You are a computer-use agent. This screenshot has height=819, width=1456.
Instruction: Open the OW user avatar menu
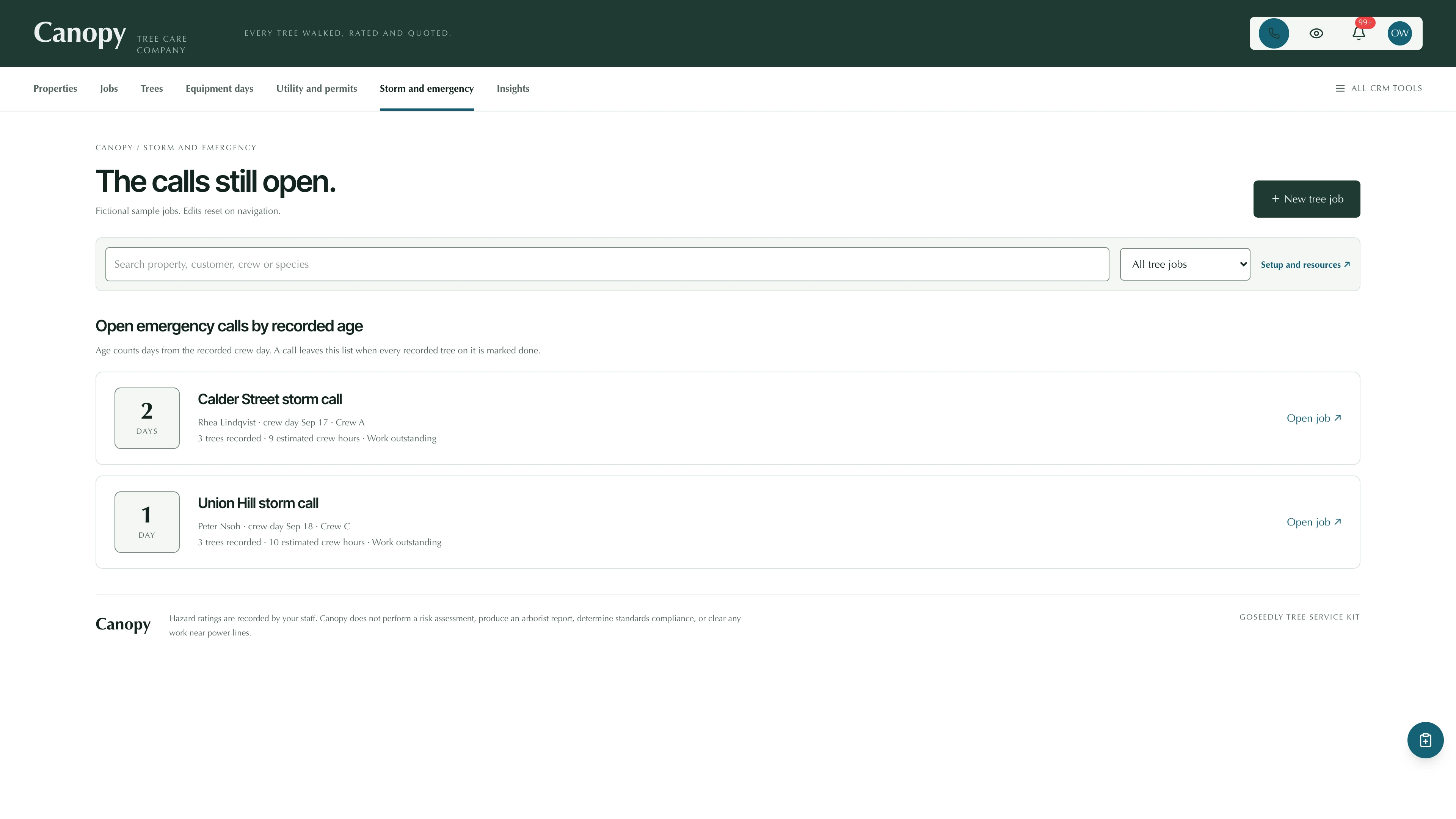click(x=1400, y=33)
